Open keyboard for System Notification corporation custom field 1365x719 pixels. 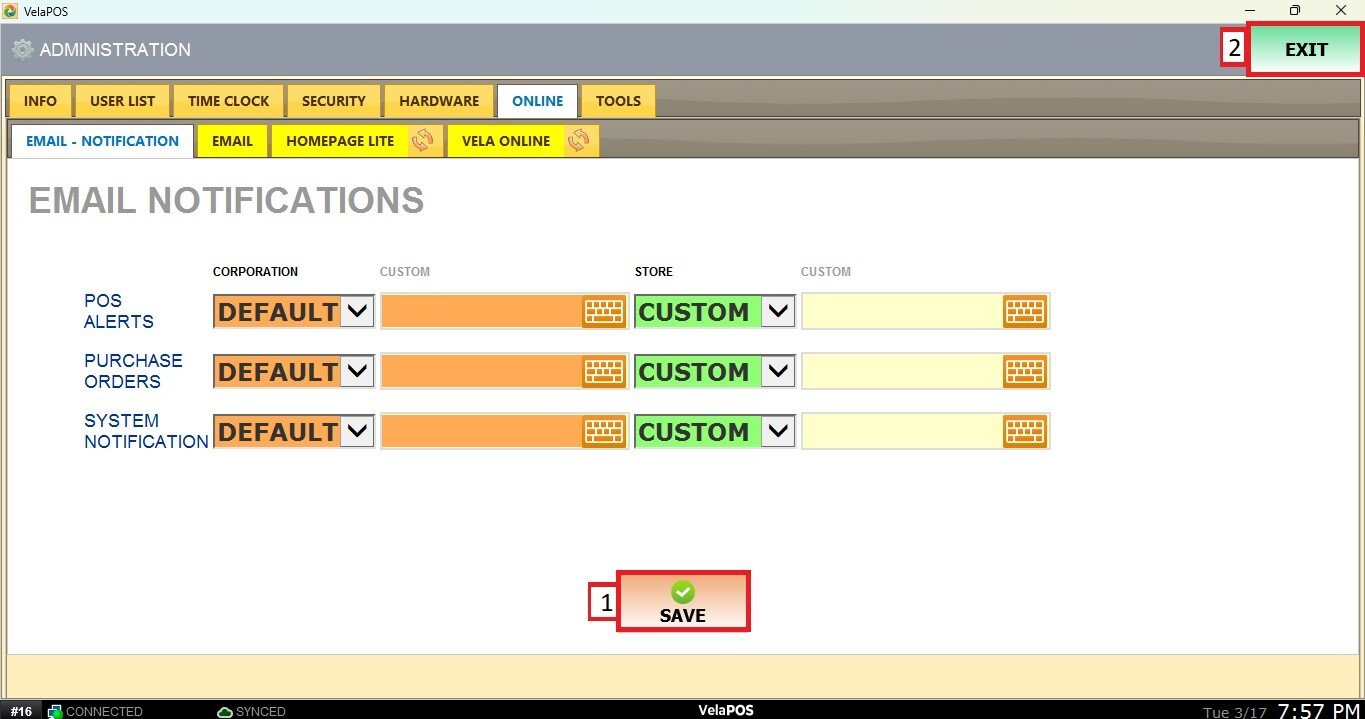(x=603, y=432)
